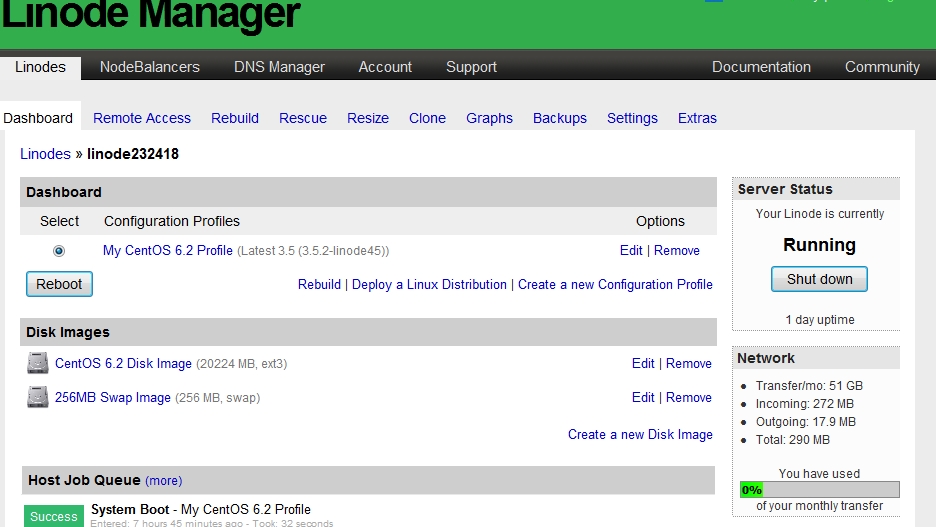Remove the CentOS 6.2 Disk Image
Viewport: 936px width, 527px height.
click(688, 363)
